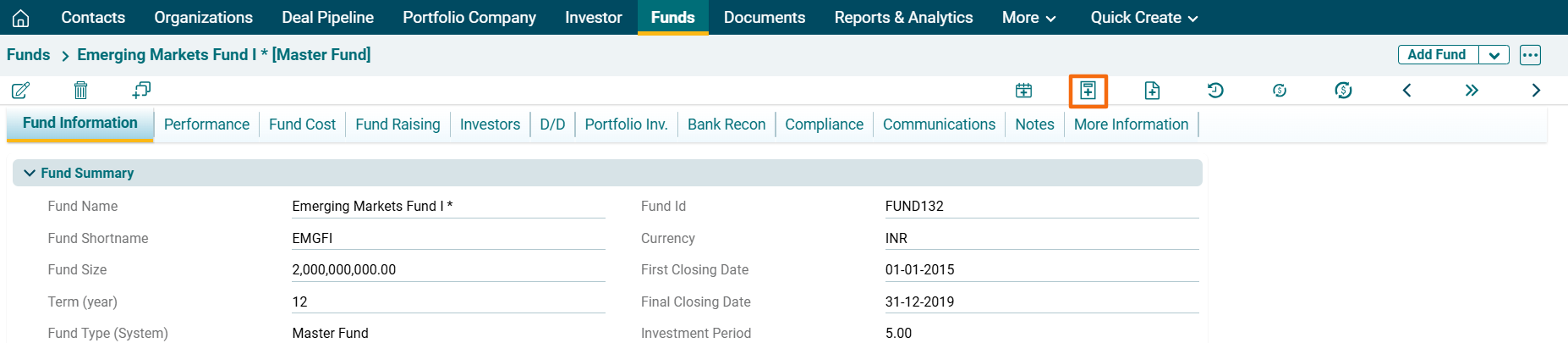Delete the fund using trash icon
The image size is (1568, 343).
[x=80, y=90]
